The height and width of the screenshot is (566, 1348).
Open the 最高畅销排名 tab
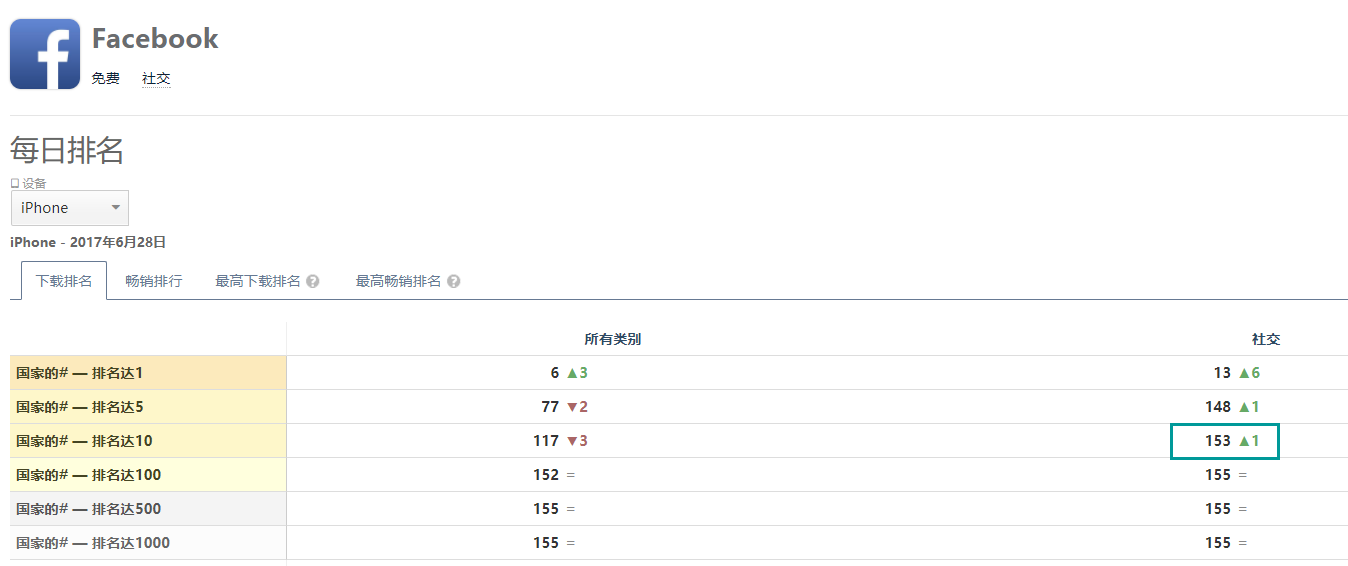[x=398, y=281]
